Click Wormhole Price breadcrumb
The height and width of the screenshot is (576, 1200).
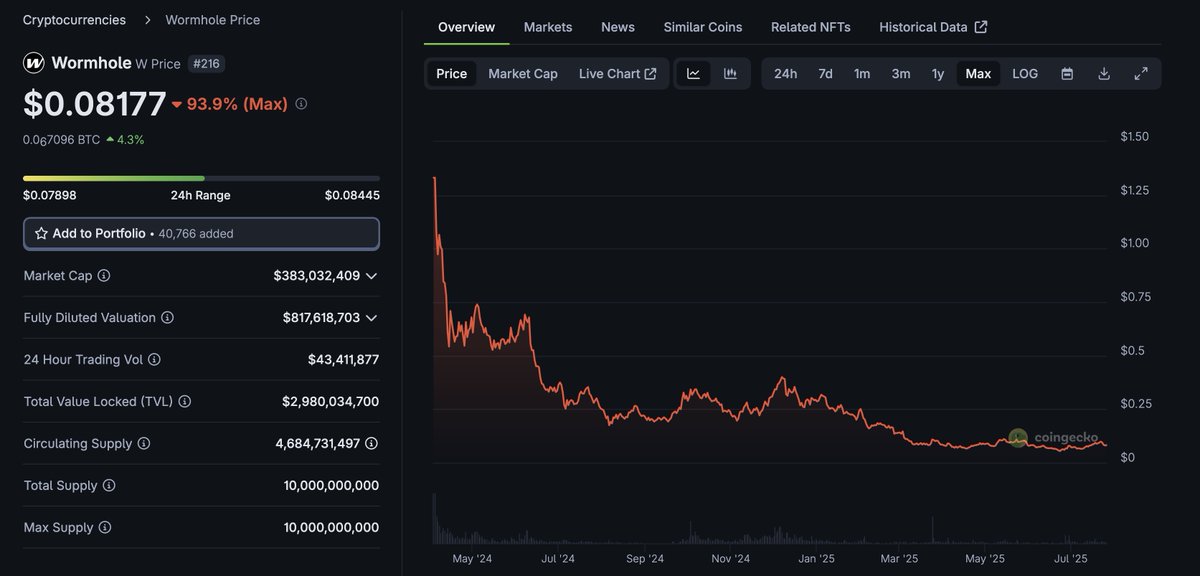(212, 19)
